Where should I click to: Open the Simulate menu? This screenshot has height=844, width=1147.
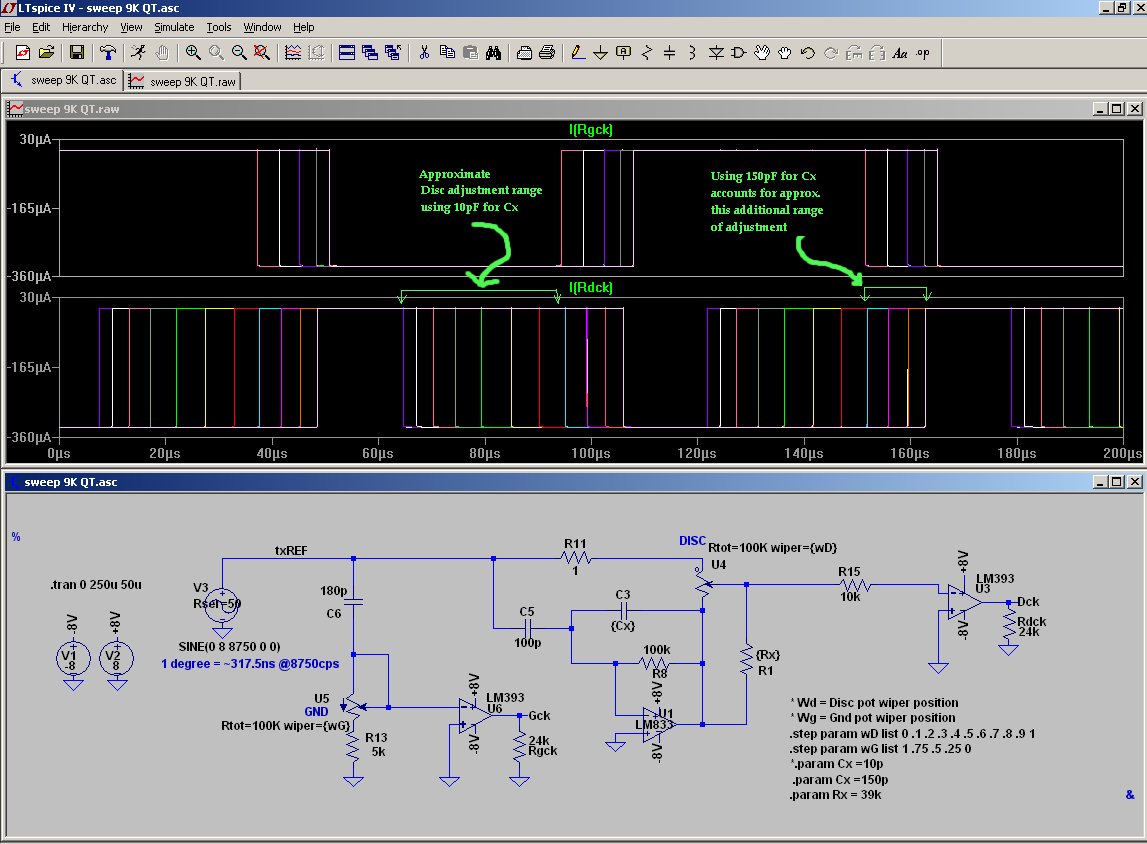(x=174, y=27)
